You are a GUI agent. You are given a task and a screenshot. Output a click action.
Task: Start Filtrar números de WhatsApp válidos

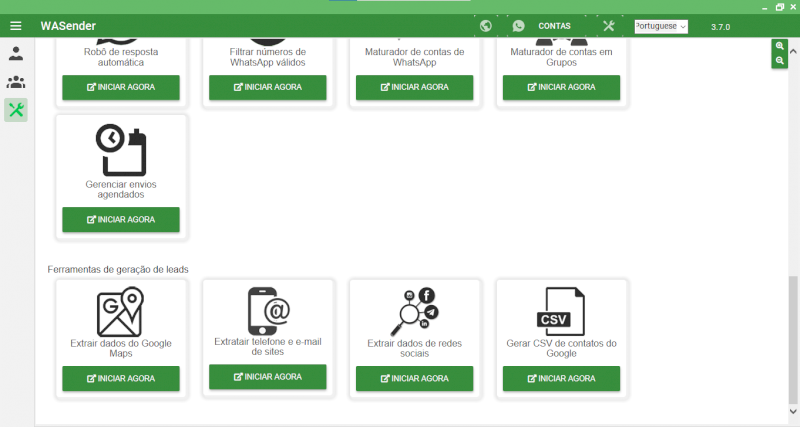pos(268,87)
